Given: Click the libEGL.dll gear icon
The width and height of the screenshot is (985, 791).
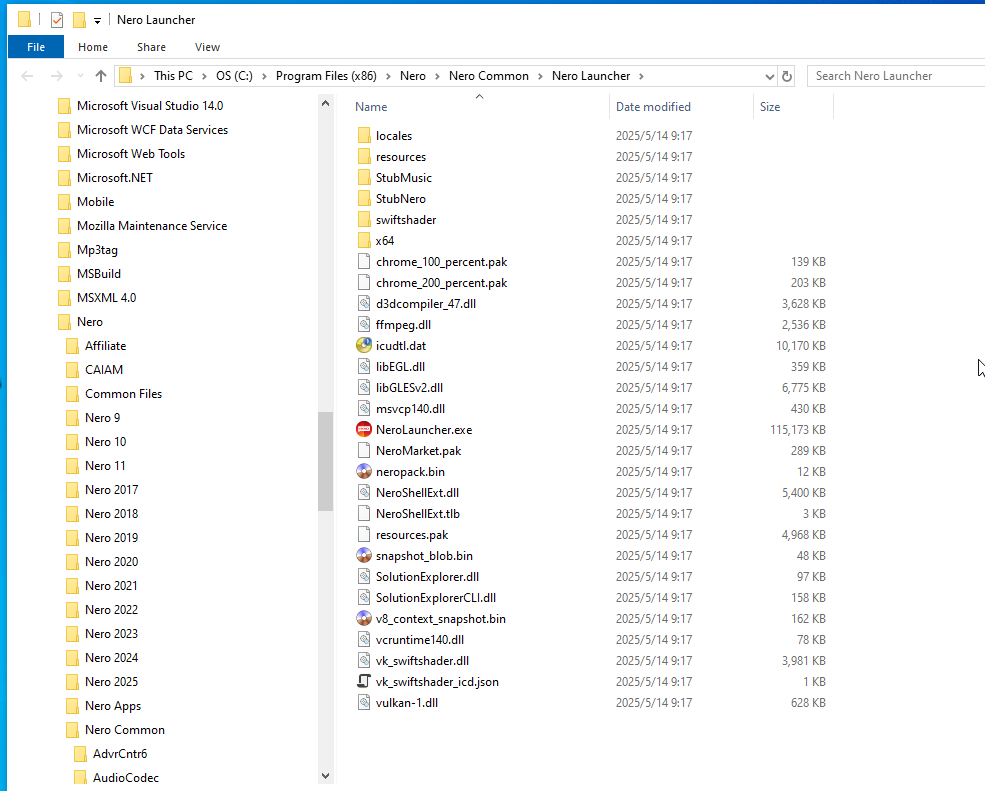Looking at the screenshot, I should coord(364,366).
